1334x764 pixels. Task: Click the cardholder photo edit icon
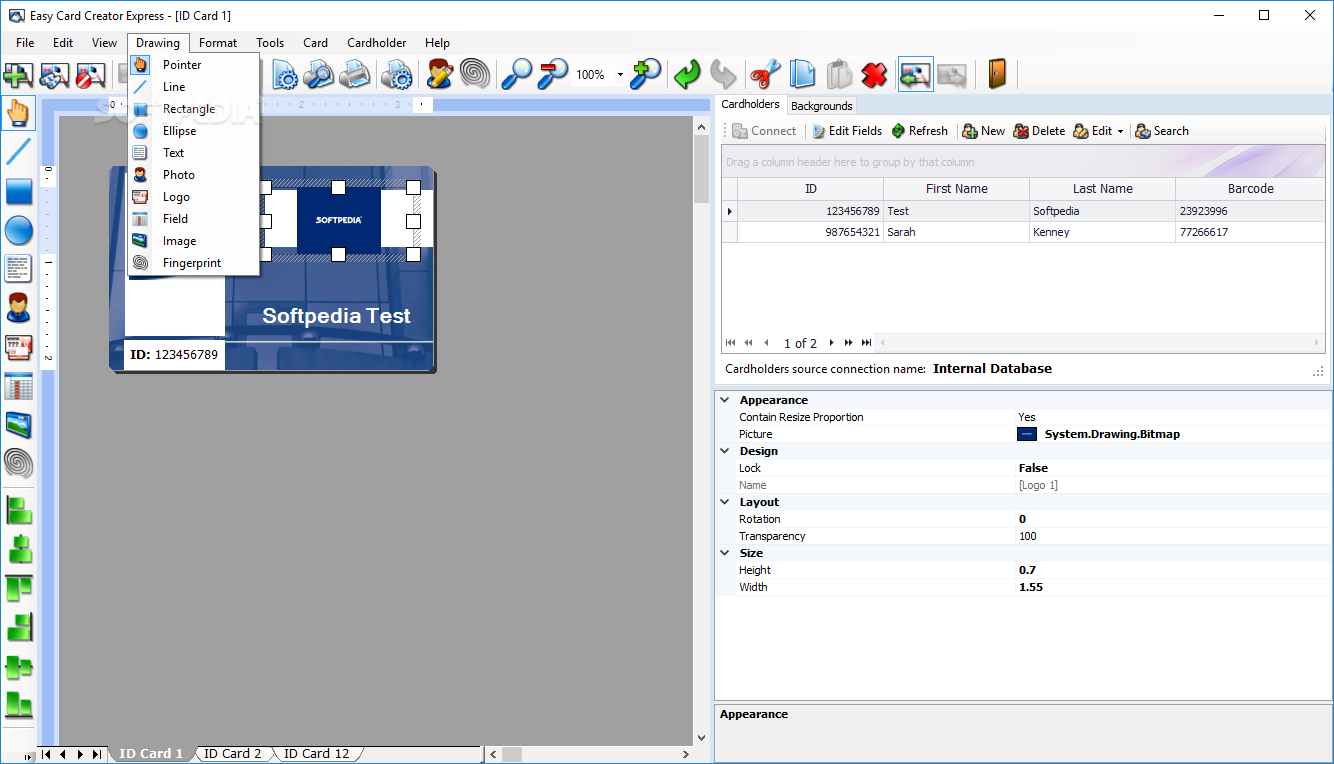click(x=439, y=74)
